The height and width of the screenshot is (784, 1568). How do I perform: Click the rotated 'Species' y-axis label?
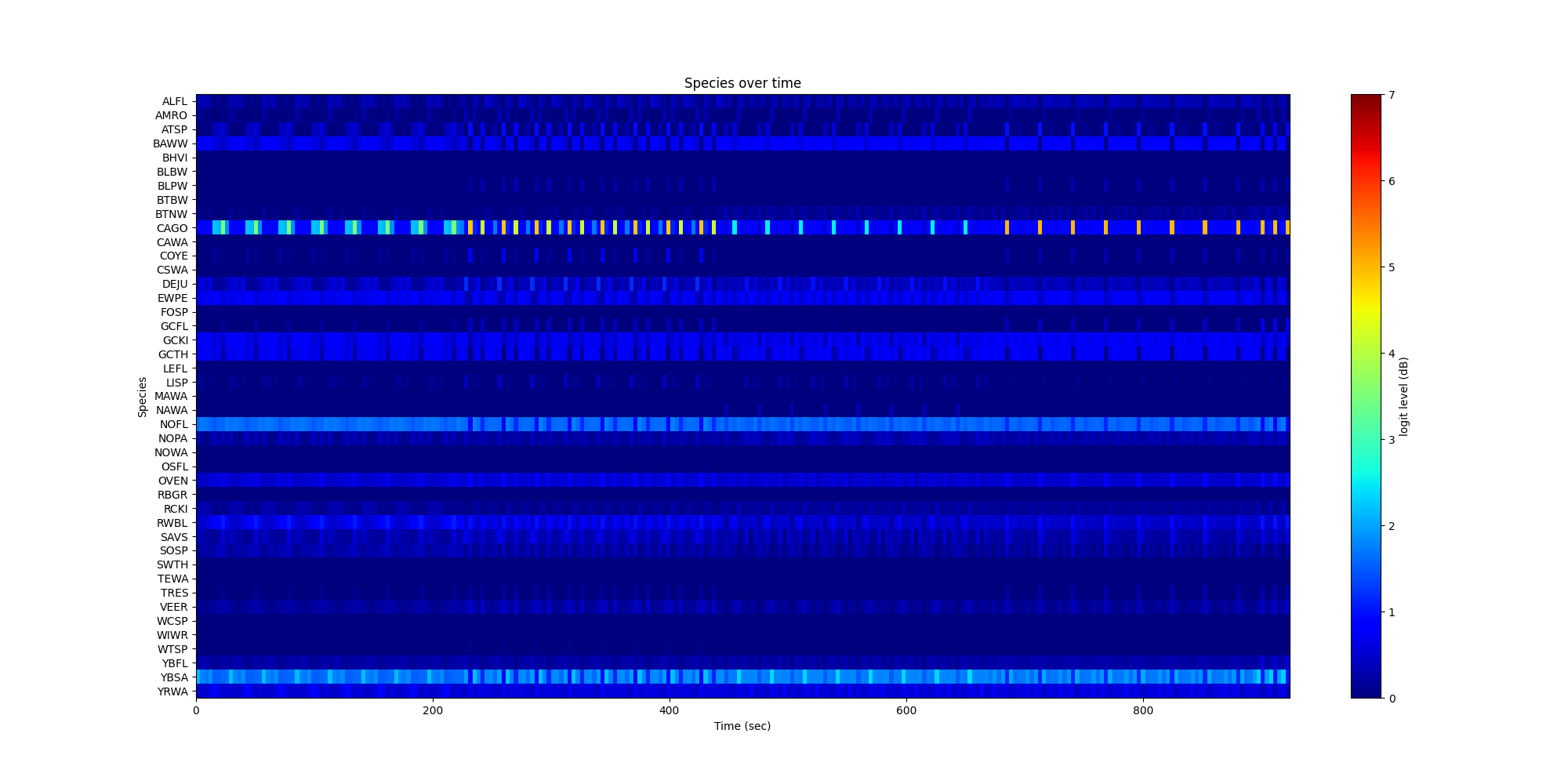point(143,397)
